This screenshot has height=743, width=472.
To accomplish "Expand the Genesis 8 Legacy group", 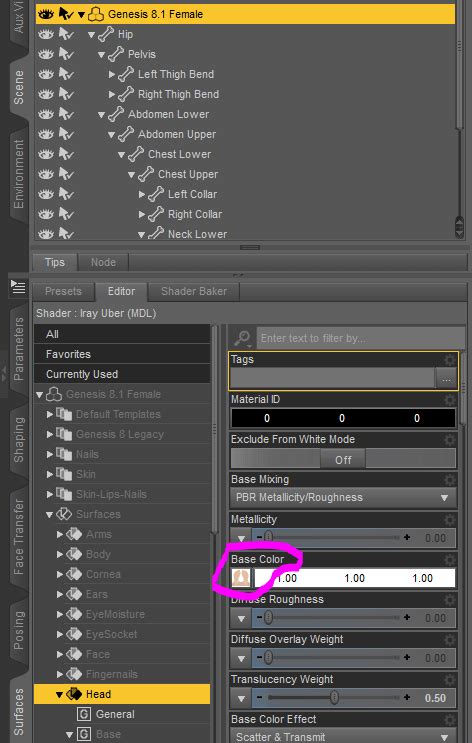I will point(50,434).
